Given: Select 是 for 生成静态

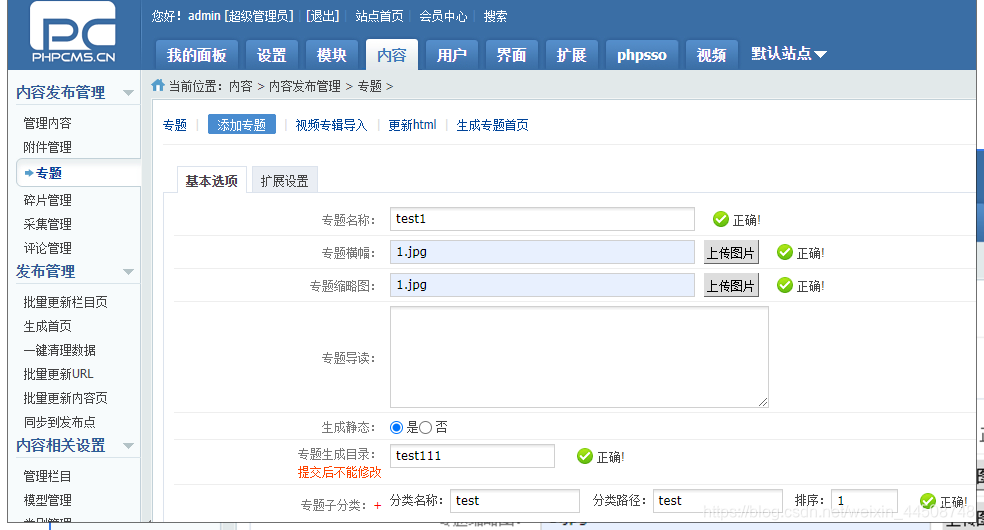Looking at the screenshot, I should tap(396, 427).
